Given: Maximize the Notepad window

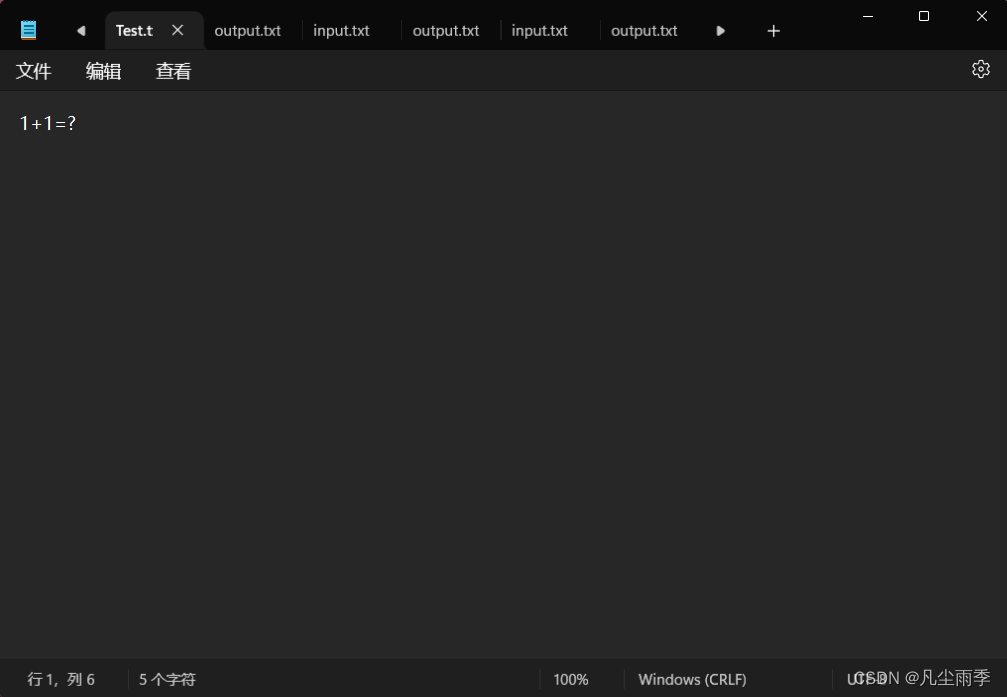Looking at the screenshot, I should (x=924, y=16).
